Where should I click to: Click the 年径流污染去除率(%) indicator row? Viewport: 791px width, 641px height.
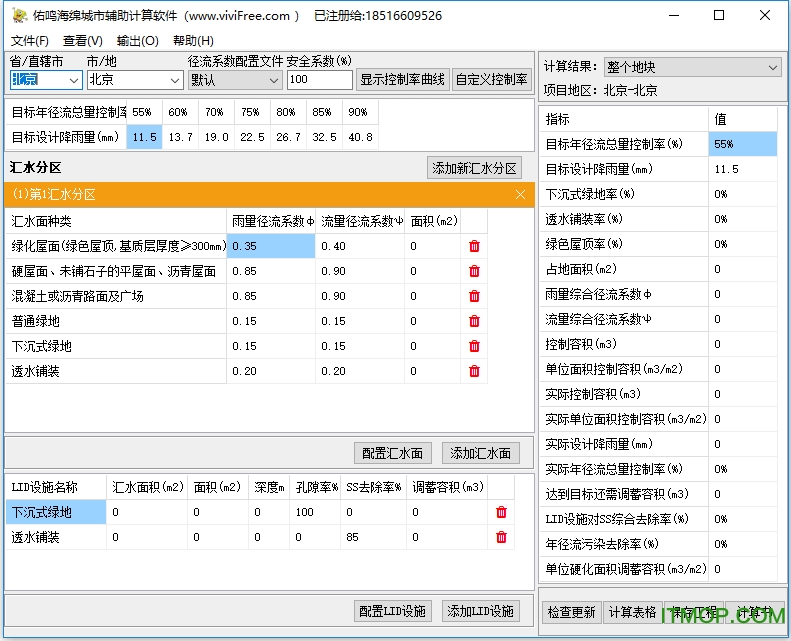(x=658, y=544)
